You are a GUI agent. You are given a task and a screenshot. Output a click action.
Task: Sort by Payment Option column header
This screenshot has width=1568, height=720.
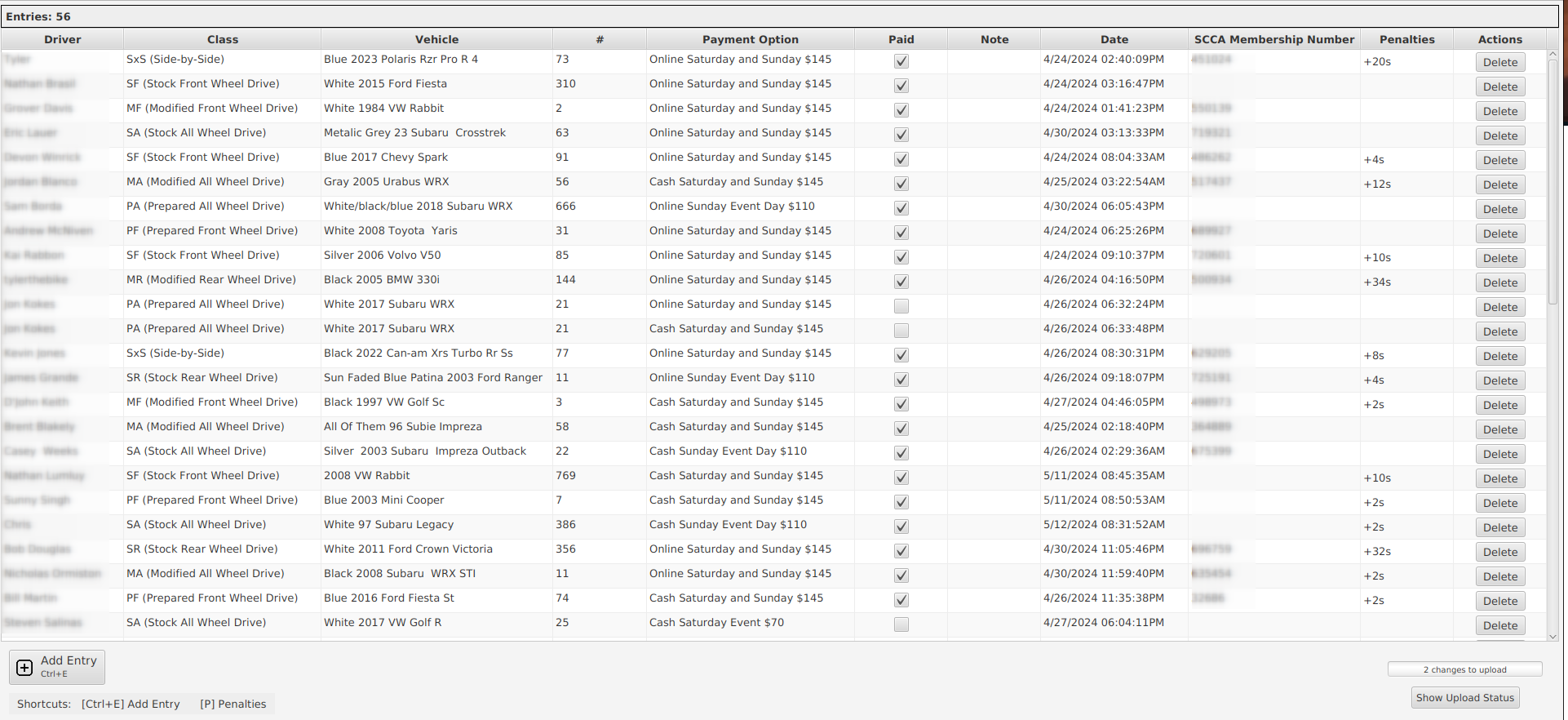[x=751, y=39]
